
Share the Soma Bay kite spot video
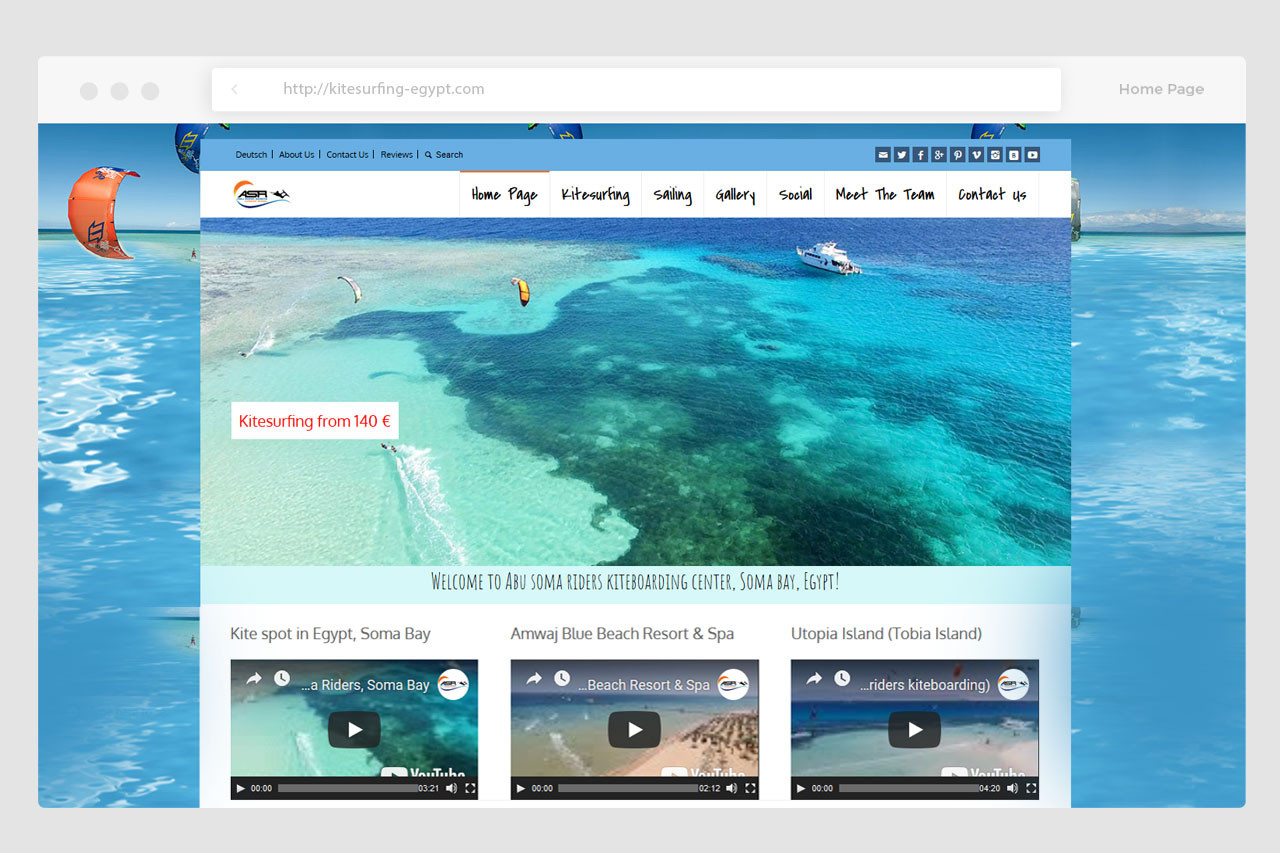[254, 678]
